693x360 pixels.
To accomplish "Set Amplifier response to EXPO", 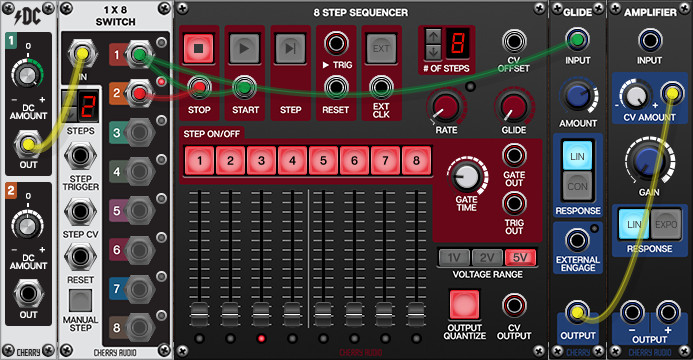I will click(x=666, y=224).
